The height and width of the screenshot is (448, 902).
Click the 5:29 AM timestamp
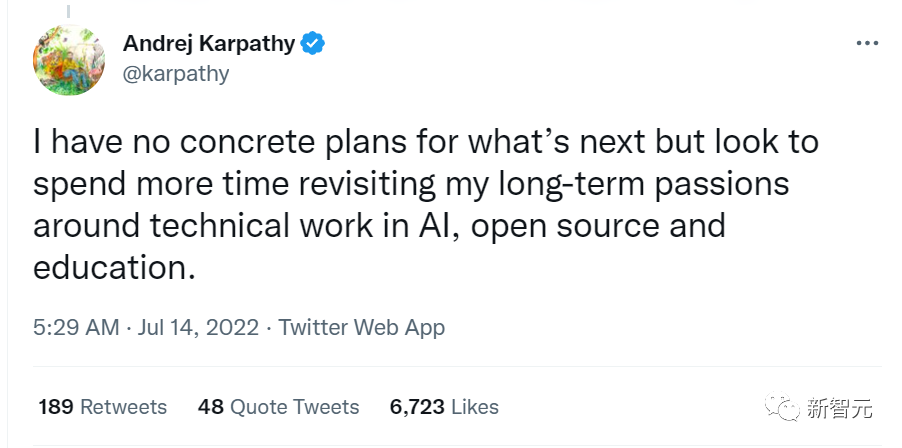pyautogui.click(x=77, y=327)
